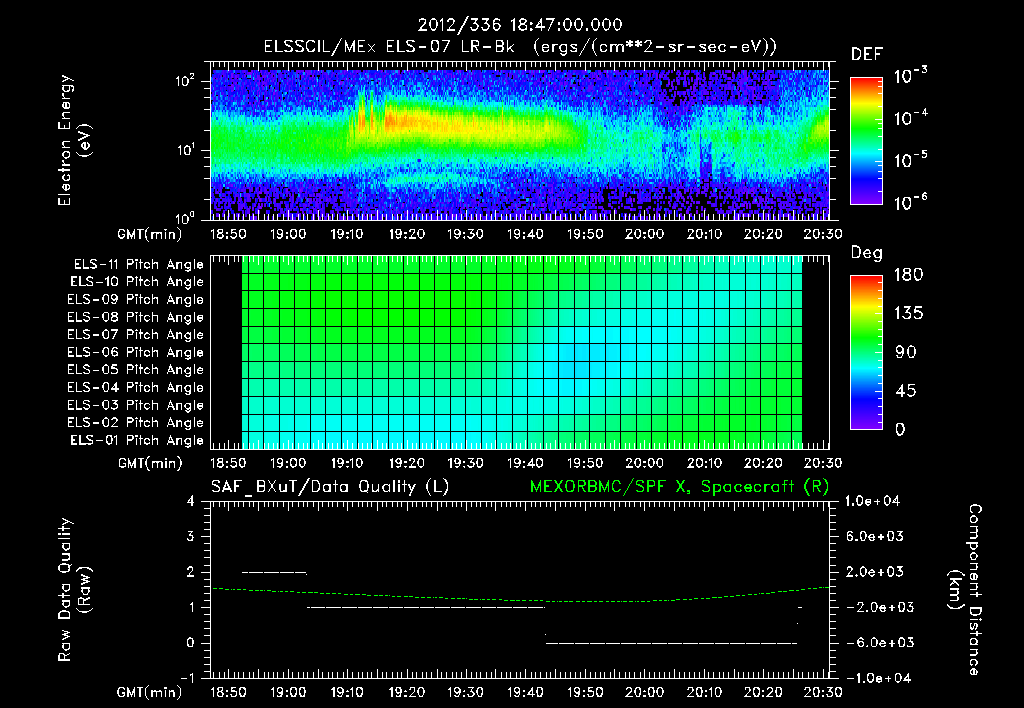Click the 135 tick on Deg scale
This screenshot has height=708, width=1024.
908,314
